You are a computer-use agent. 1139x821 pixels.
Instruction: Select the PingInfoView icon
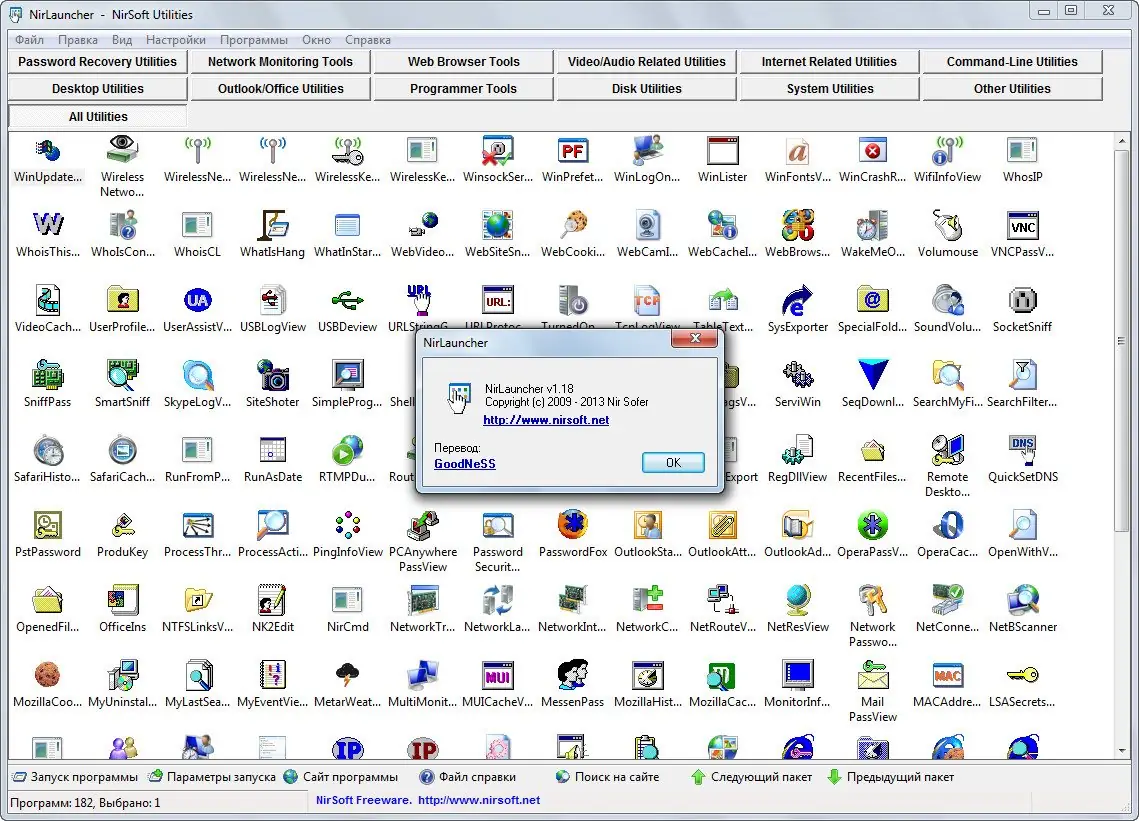point(347,525)
